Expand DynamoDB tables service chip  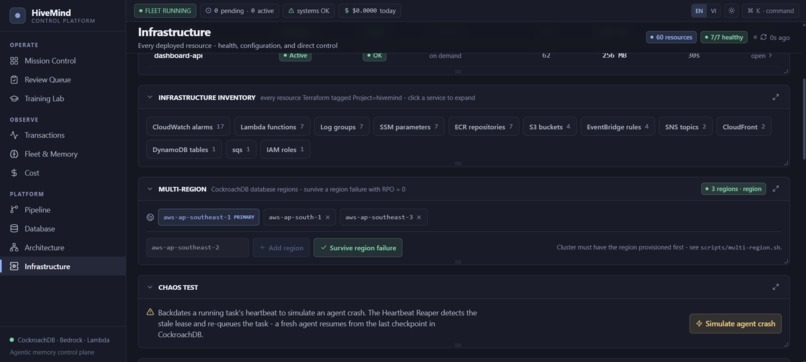pyautogui.click(x=184, y=149)
